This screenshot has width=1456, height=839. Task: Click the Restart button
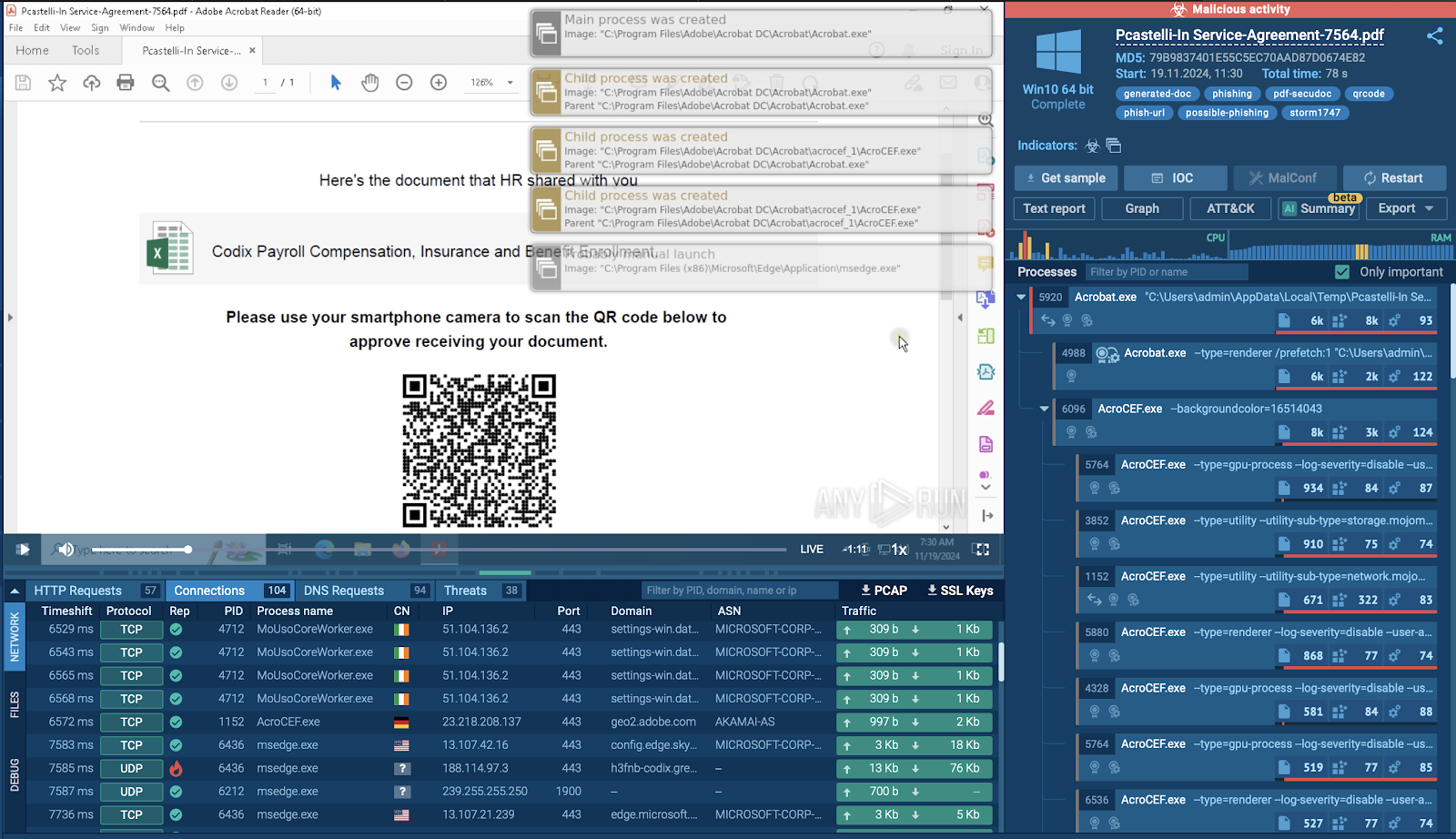click(1394, 178)
